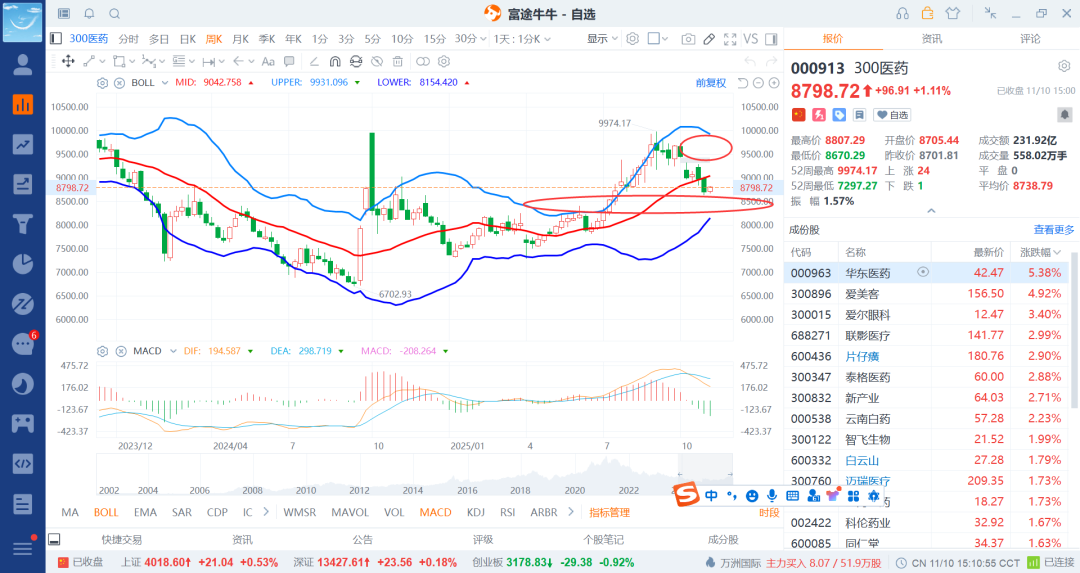The width and height of the screenshot is (1080, 573).
Task: Select the move crosshair drawing tool
Action: coord(68,61)
